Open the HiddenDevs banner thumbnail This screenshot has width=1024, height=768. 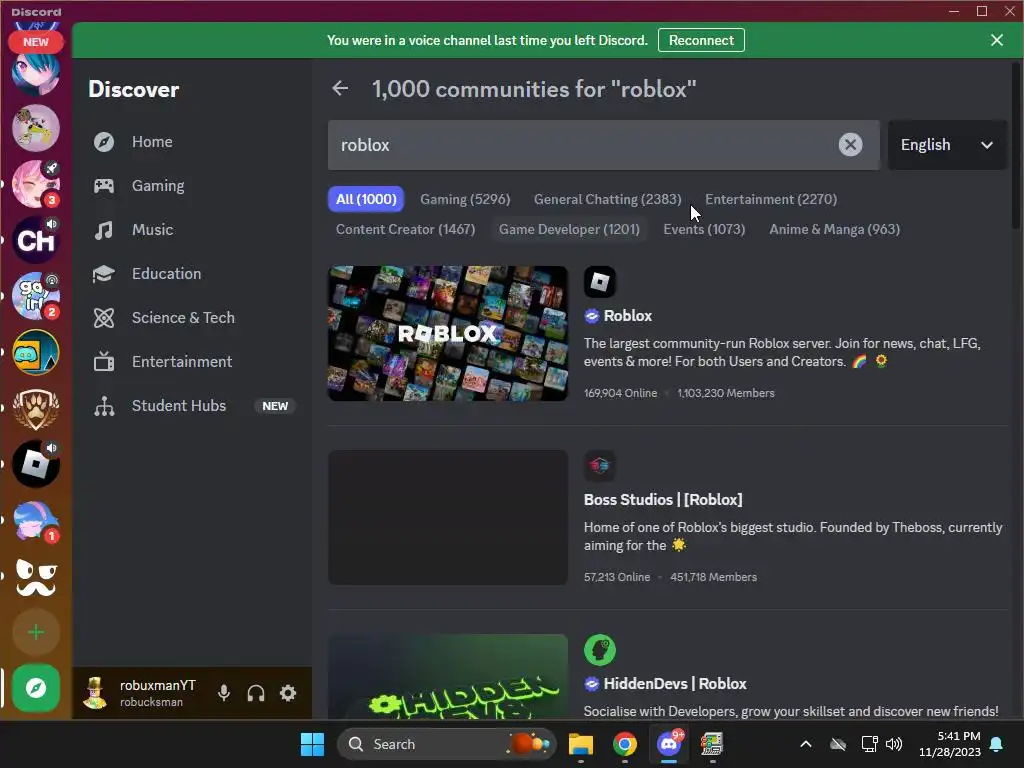(x=447, y=677)
